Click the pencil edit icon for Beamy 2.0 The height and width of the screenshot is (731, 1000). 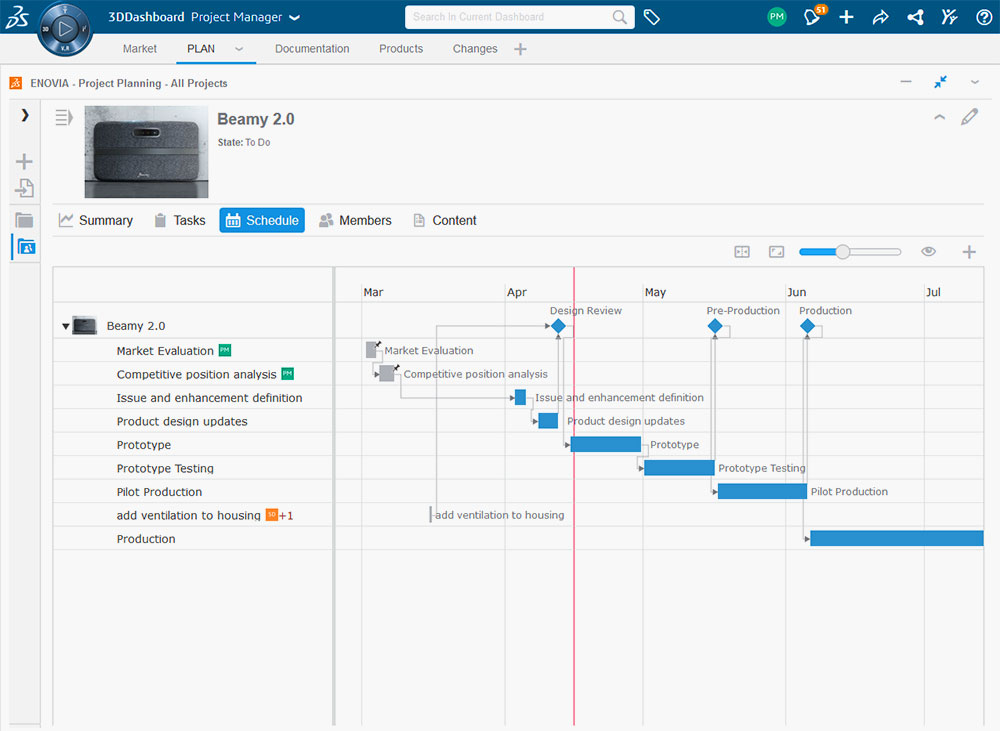point(969,117)
